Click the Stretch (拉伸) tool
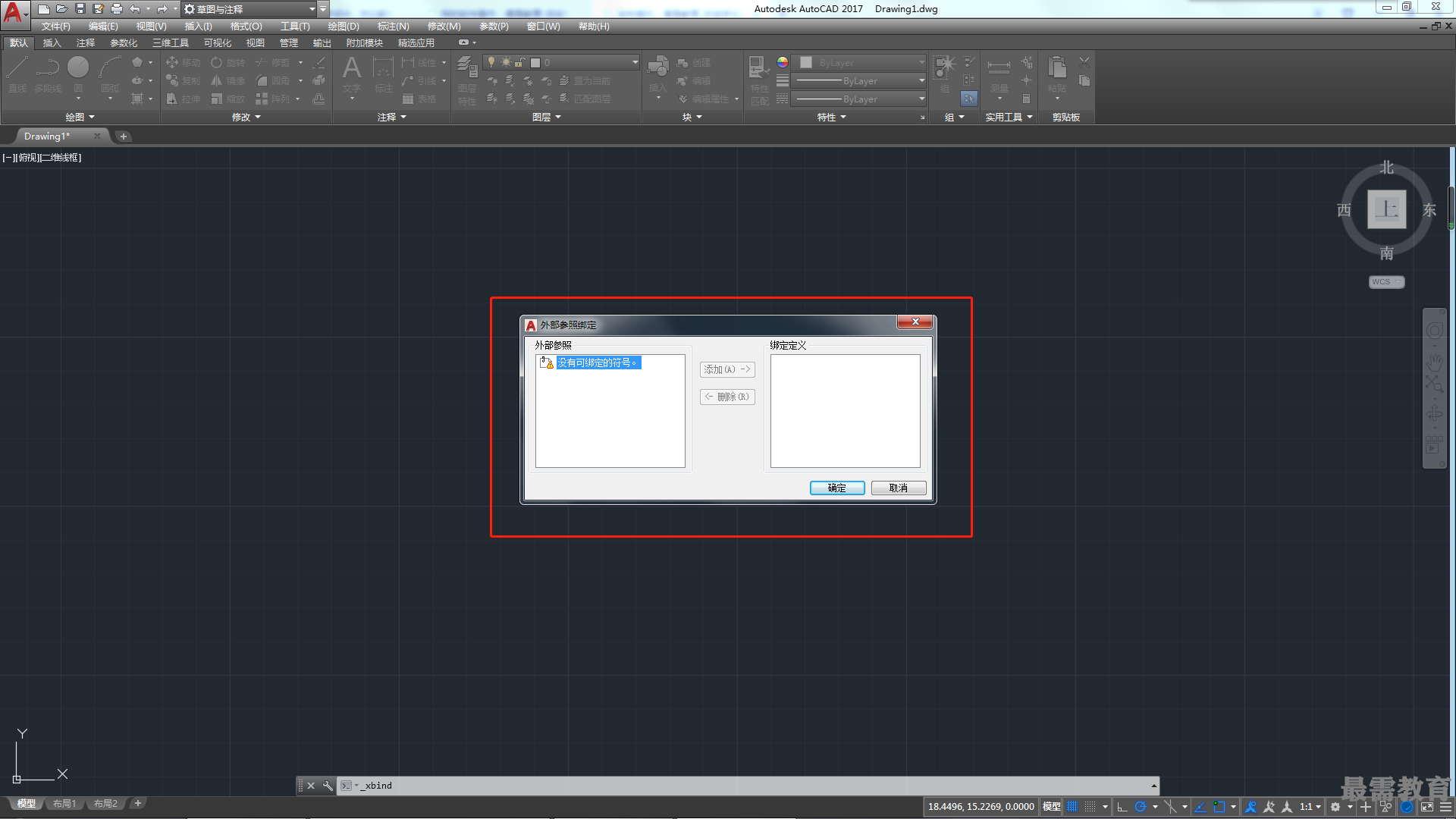This screenshot has width=1456, height=819. [183, 99]
